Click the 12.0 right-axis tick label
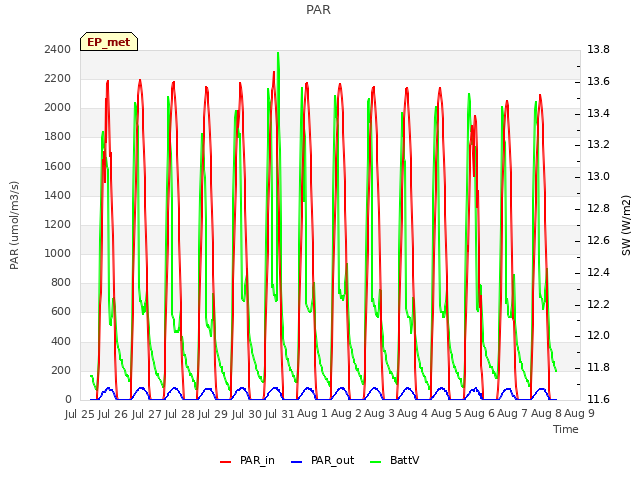Viewport: 640px width, 480px height. (x=598, y=336)
